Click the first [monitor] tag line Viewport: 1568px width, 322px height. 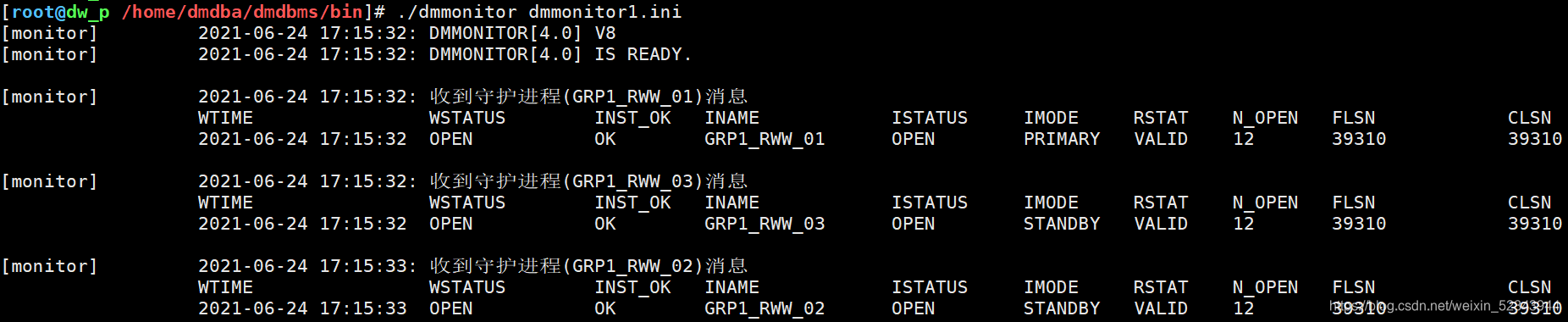coord(50,33)
